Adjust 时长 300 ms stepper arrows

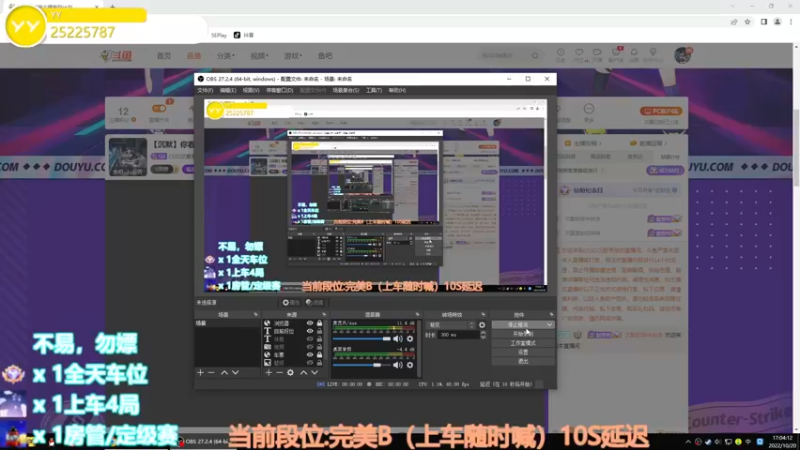[x=483, y=335]
